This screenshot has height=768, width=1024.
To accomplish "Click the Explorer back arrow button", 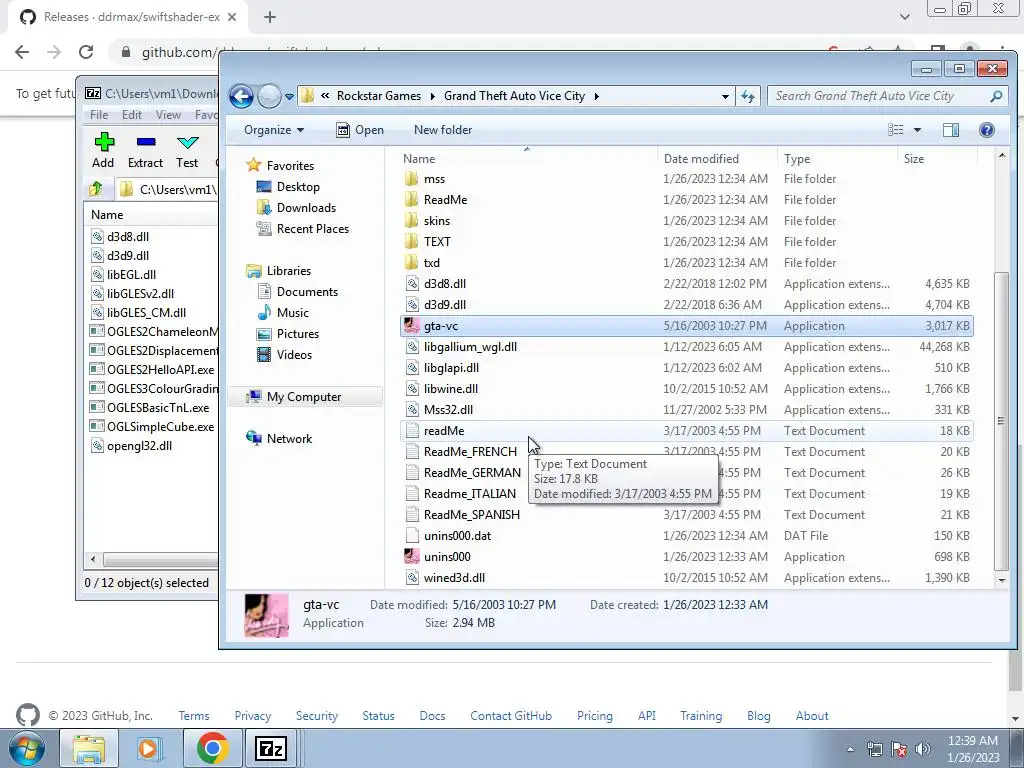I will click(241, 96).
